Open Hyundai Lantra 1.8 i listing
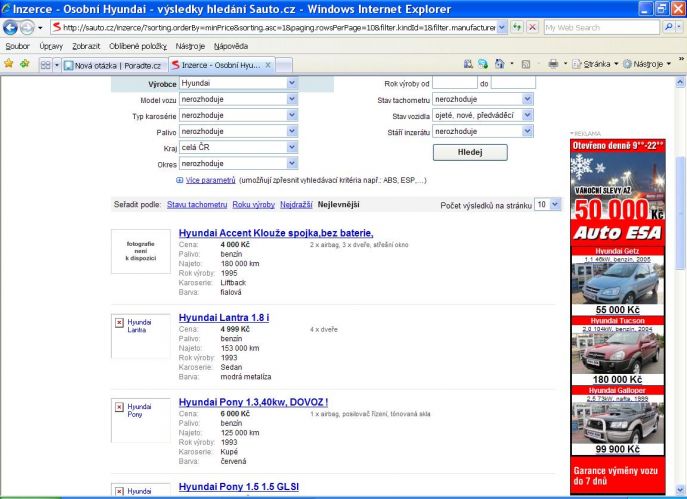The width and height of the screenshot is (687, 499). click(224, 318)
